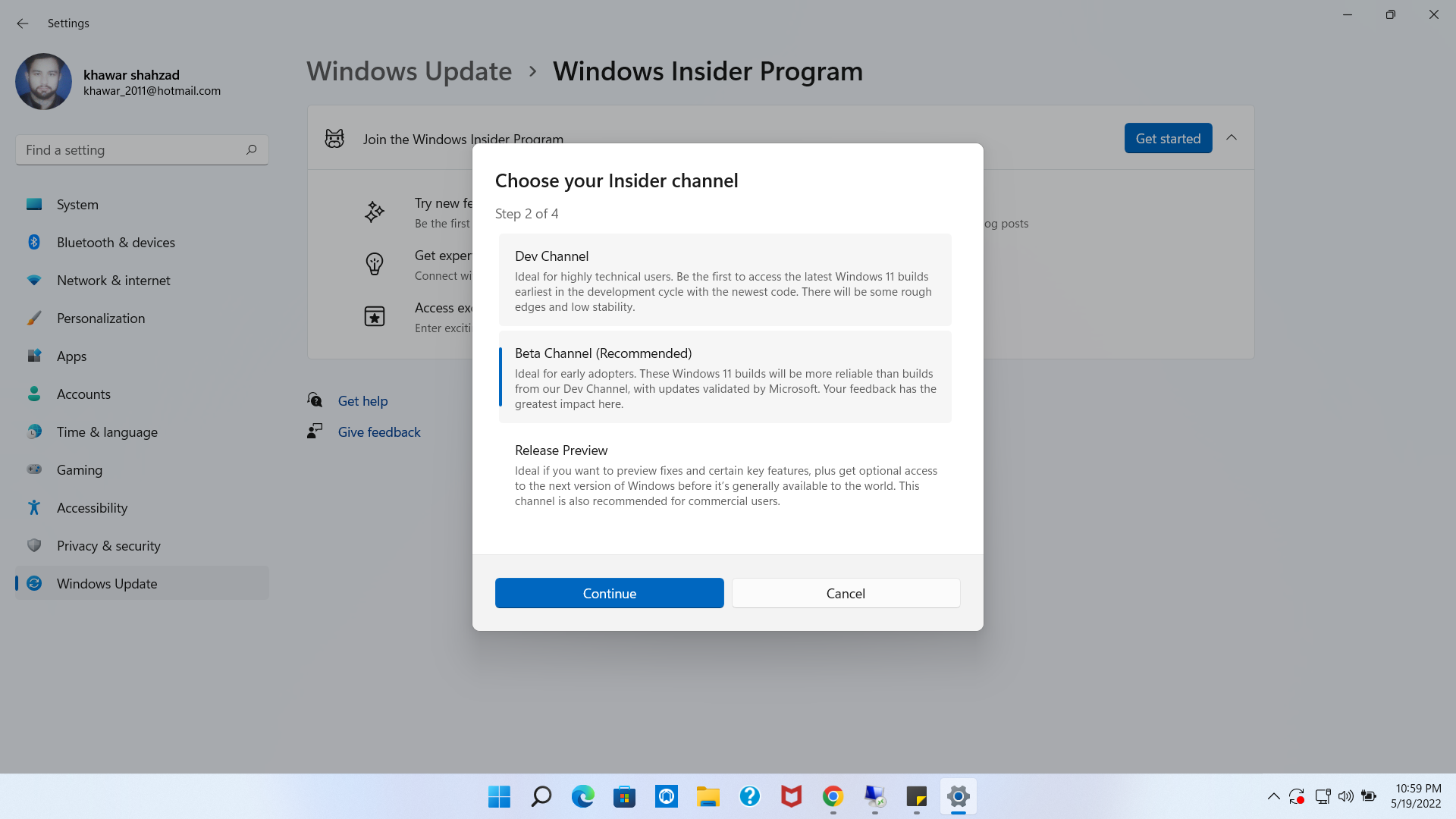Open System settings in sidebar
The image size is (1456, 819).
click(x=142, y=205)
